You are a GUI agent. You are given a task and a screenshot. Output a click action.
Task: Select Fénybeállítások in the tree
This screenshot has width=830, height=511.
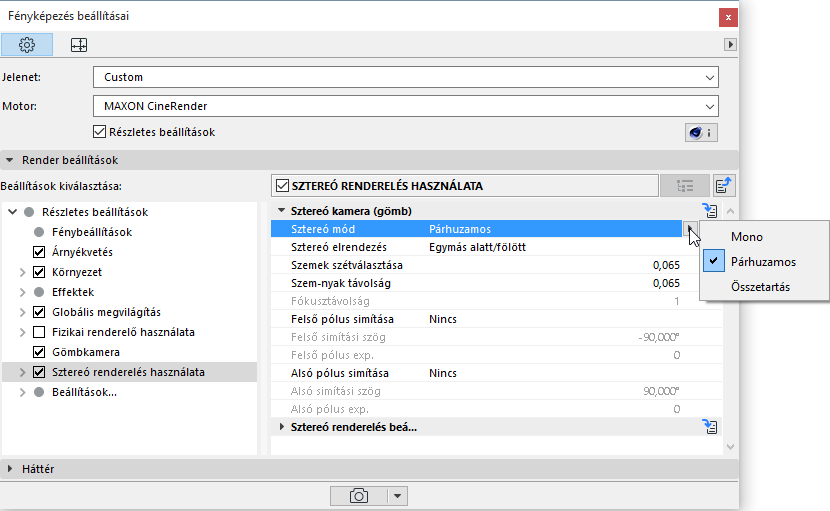coord(92,232)
